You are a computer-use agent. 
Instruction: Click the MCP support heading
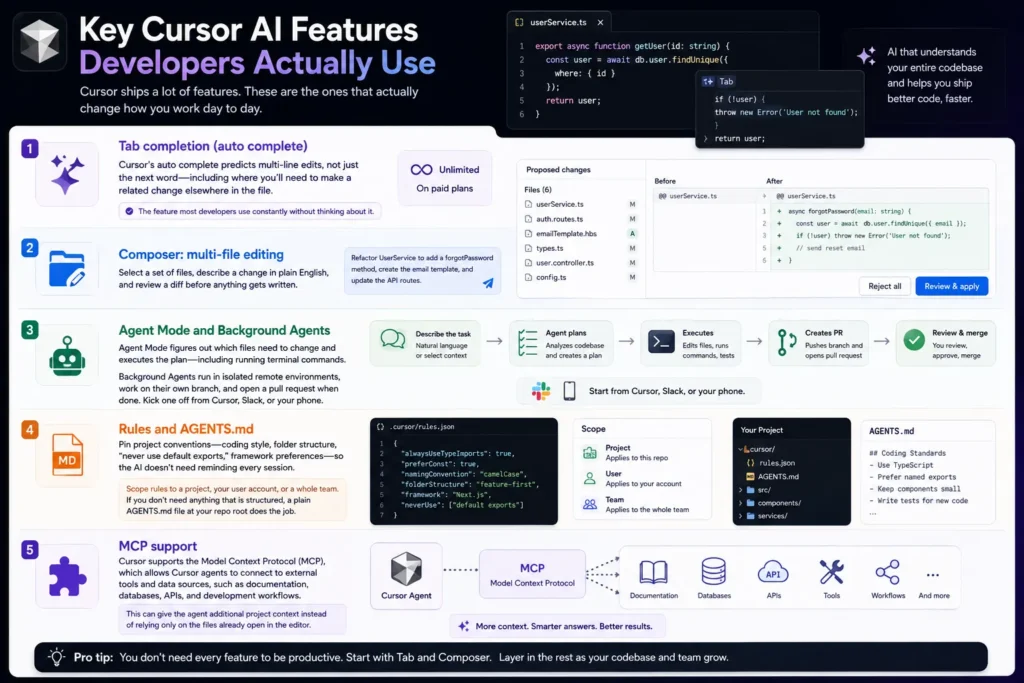coord(157,546)
